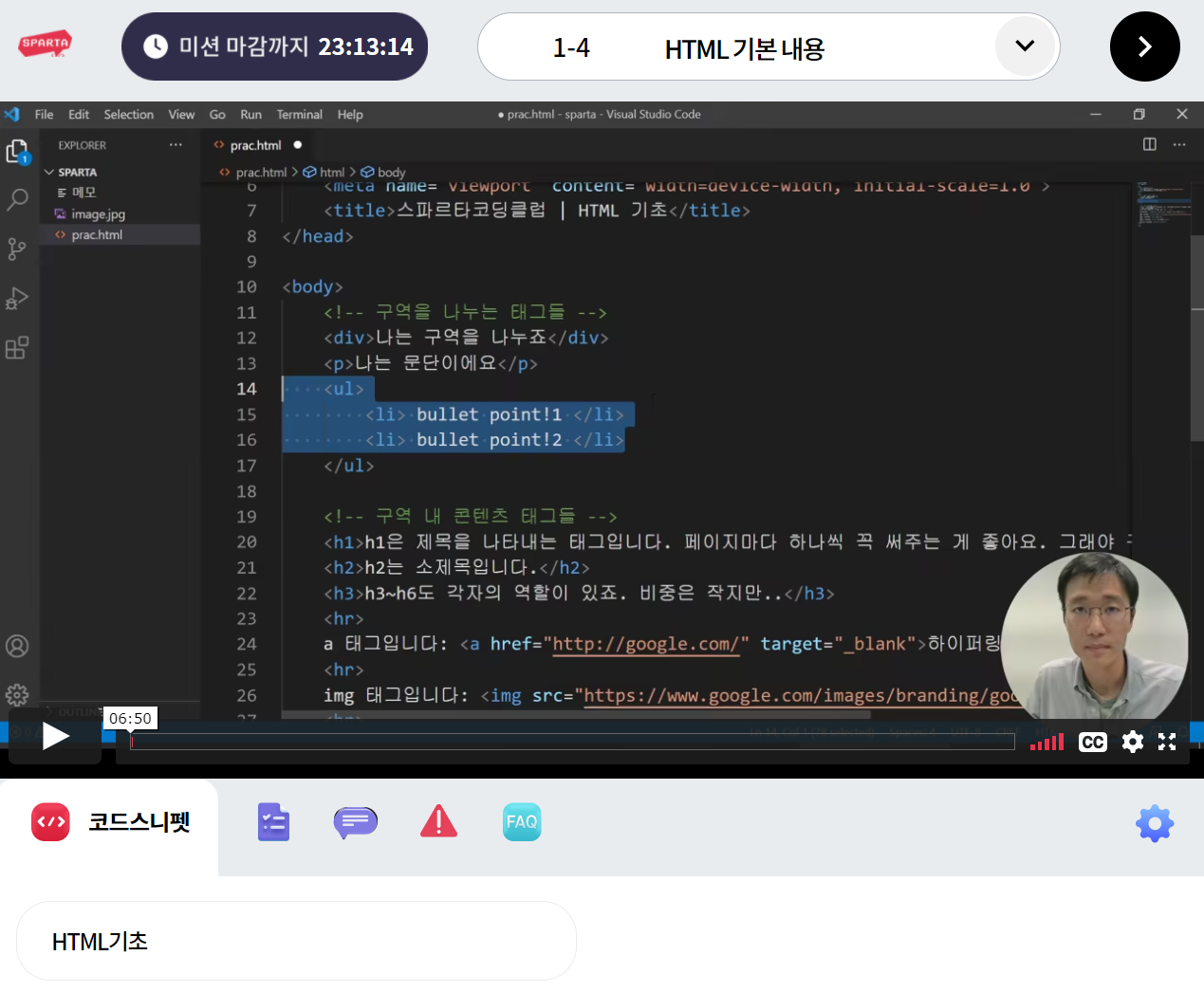Click prac.html in breadcrumb

(261, 173)
